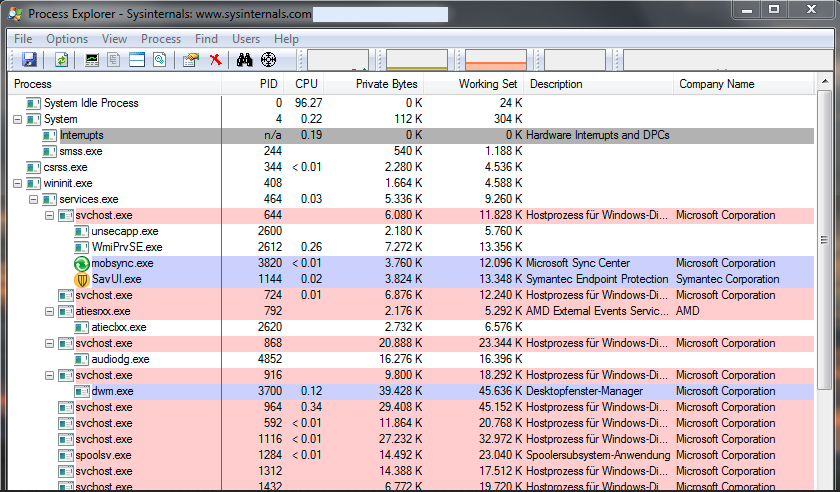Collapse the System tree node
This screenshot has height=492, width=840.
point(18,119)
